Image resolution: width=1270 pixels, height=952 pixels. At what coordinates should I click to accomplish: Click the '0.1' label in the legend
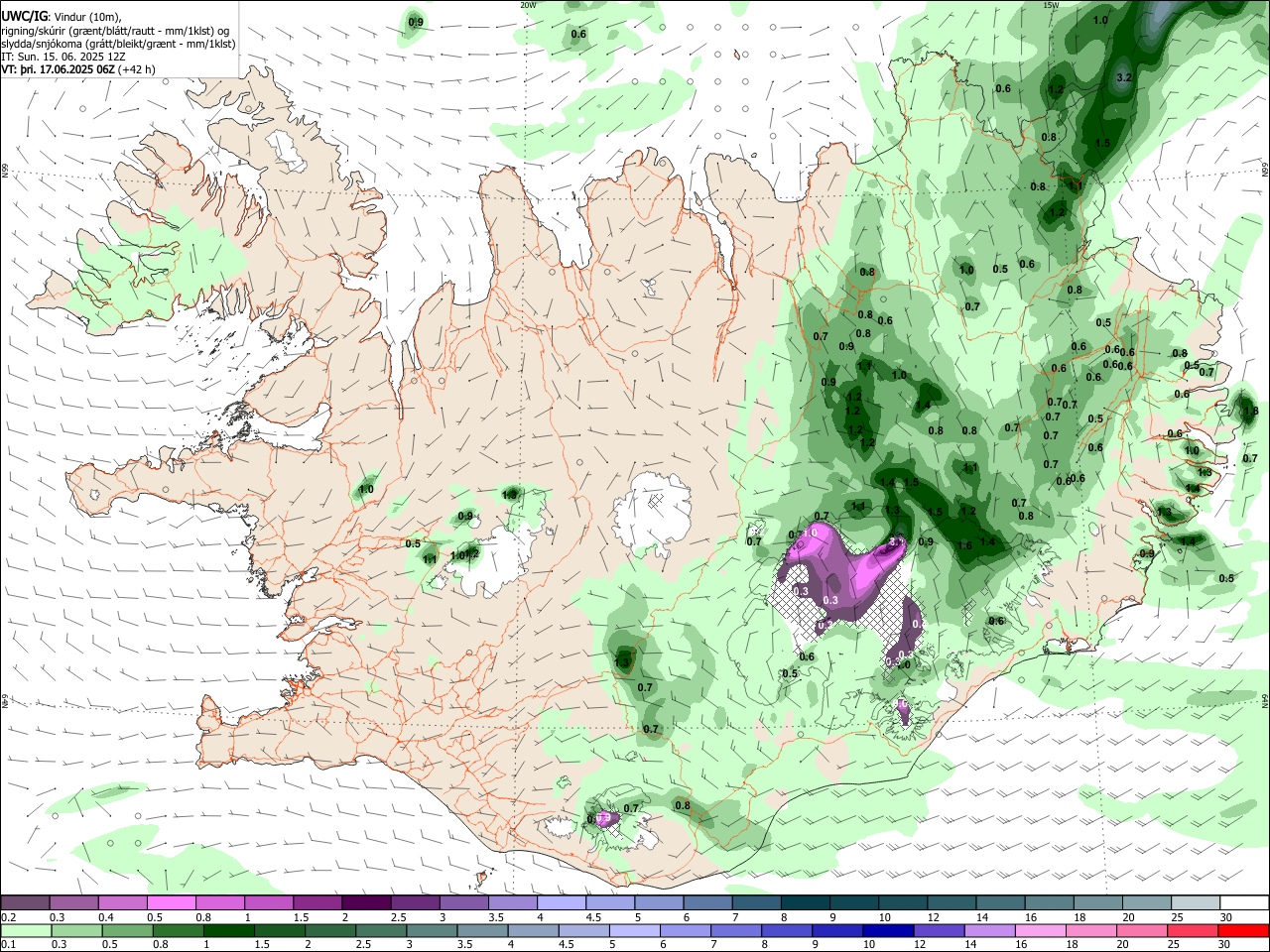coord(8,945)
